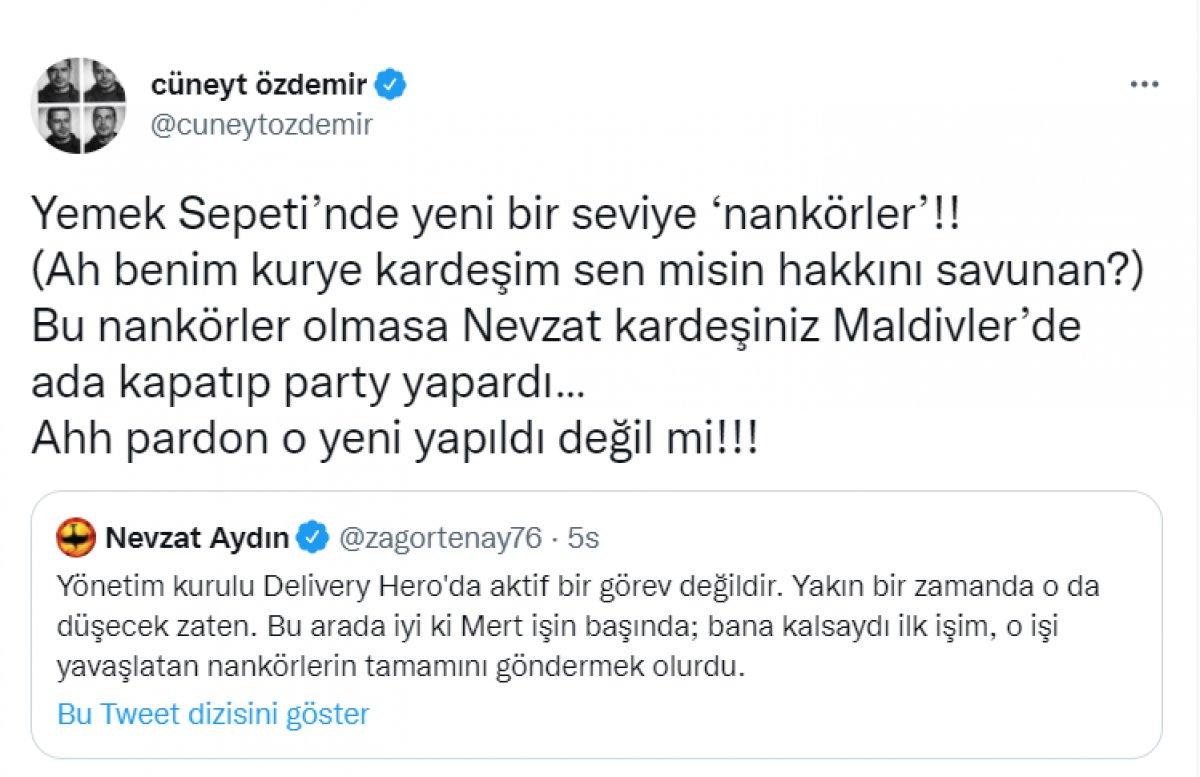Click 'Bu Tweet dizisini göster' thread link

(x=213, y=714)
